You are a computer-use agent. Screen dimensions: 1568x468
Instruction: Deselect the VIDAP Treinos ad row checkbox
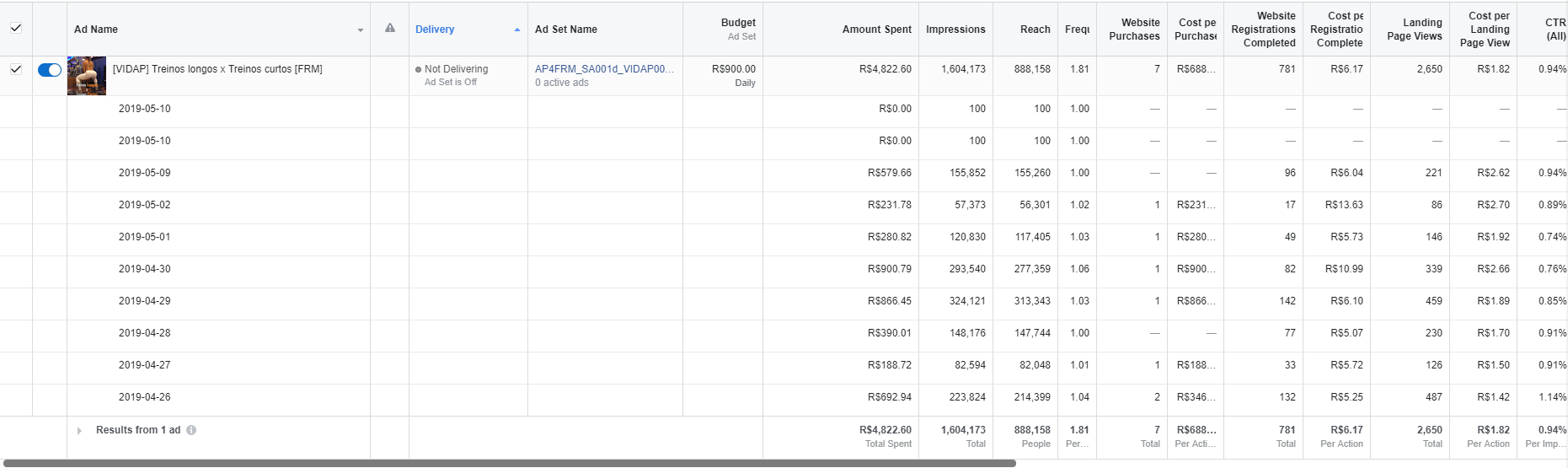click(x=16, y=69)
